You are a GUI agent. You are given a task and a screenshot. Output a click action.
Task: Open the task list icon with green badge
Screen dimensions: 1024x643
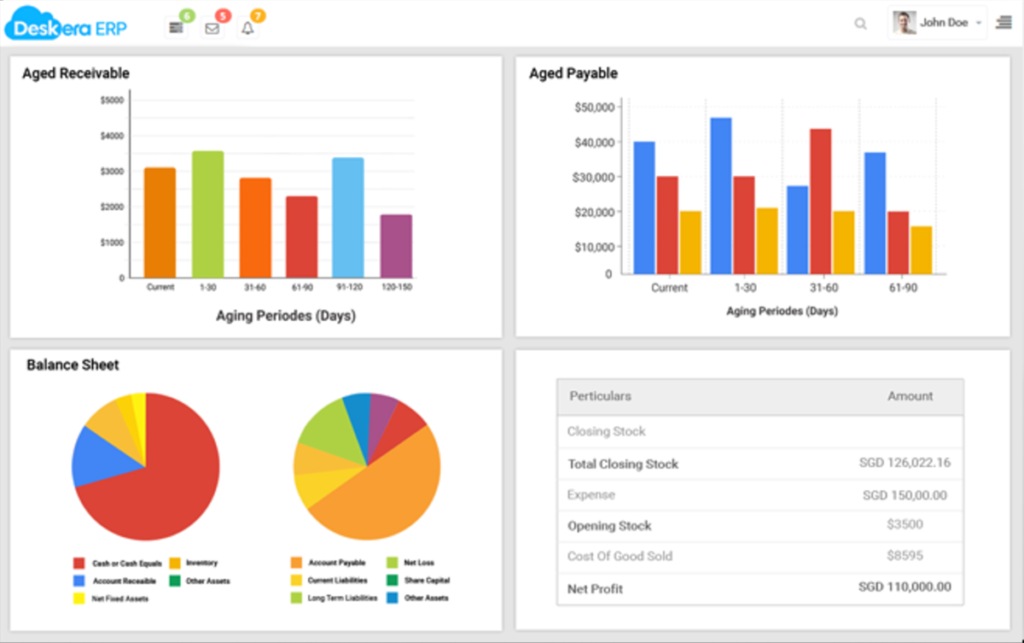coord(177,27)
